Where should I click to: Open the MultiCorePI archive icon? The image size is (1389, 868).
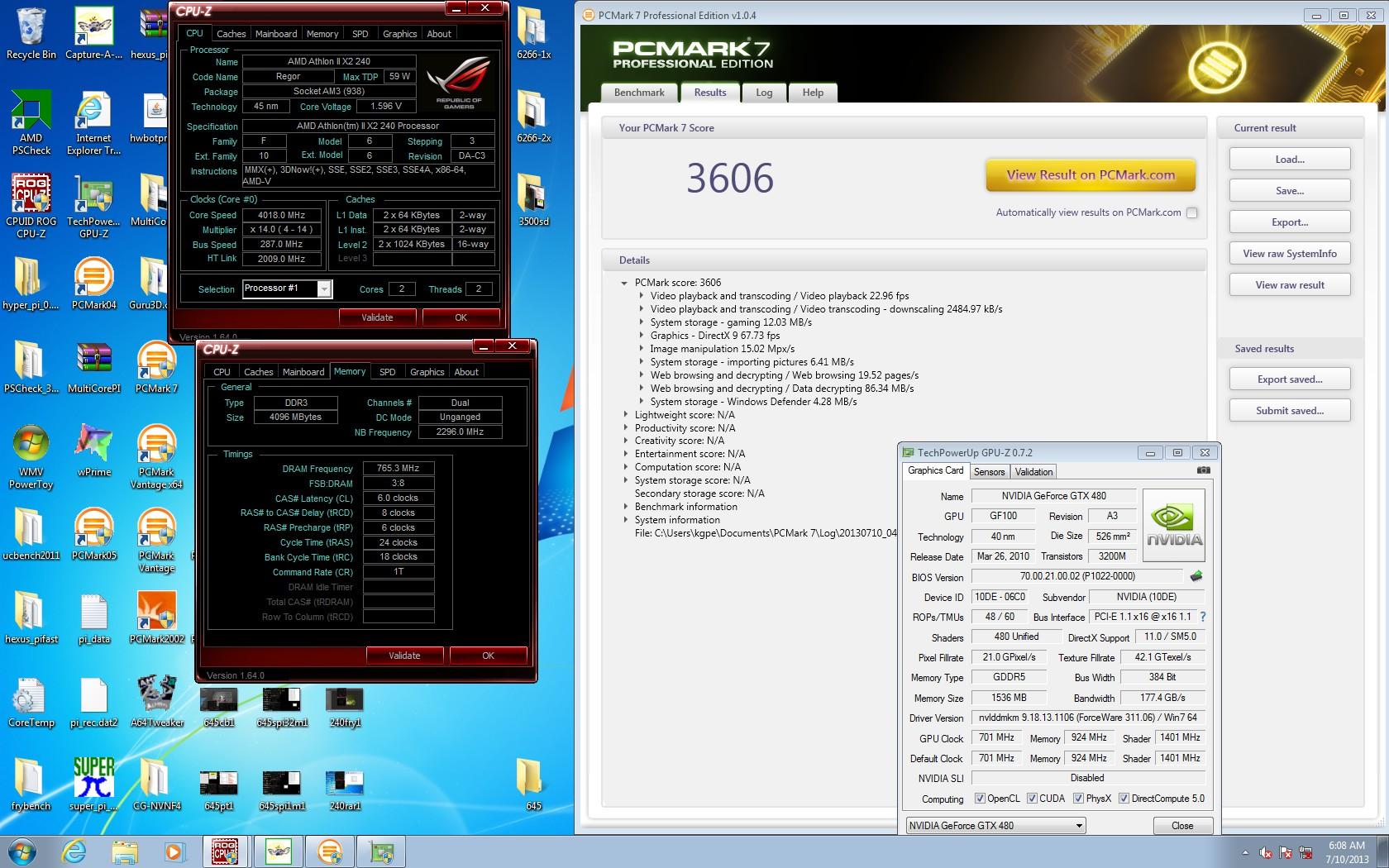click(x=93, y=367)
